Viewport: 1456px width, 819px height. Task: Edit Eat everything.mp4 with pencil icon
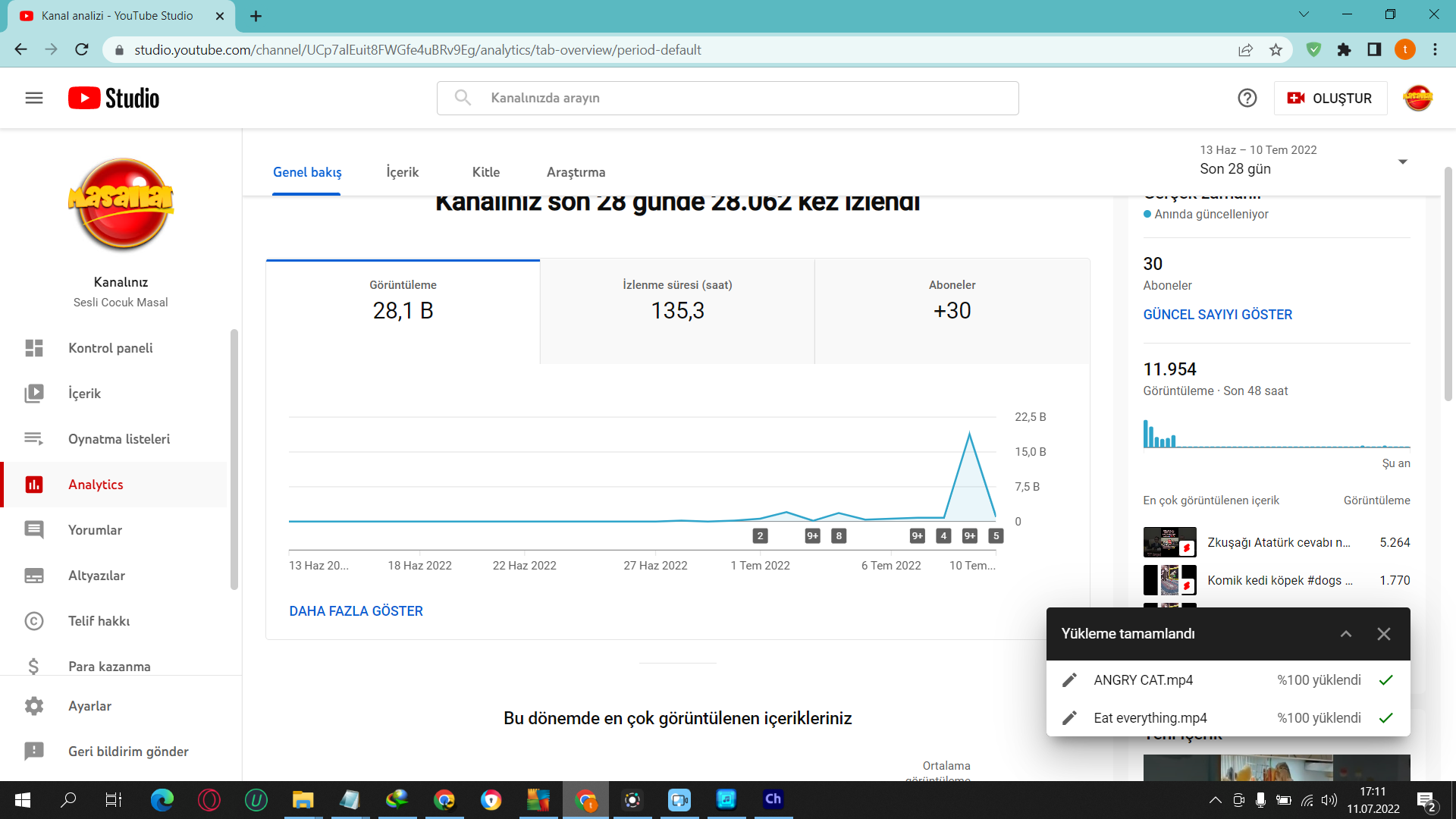point(1069,718)
